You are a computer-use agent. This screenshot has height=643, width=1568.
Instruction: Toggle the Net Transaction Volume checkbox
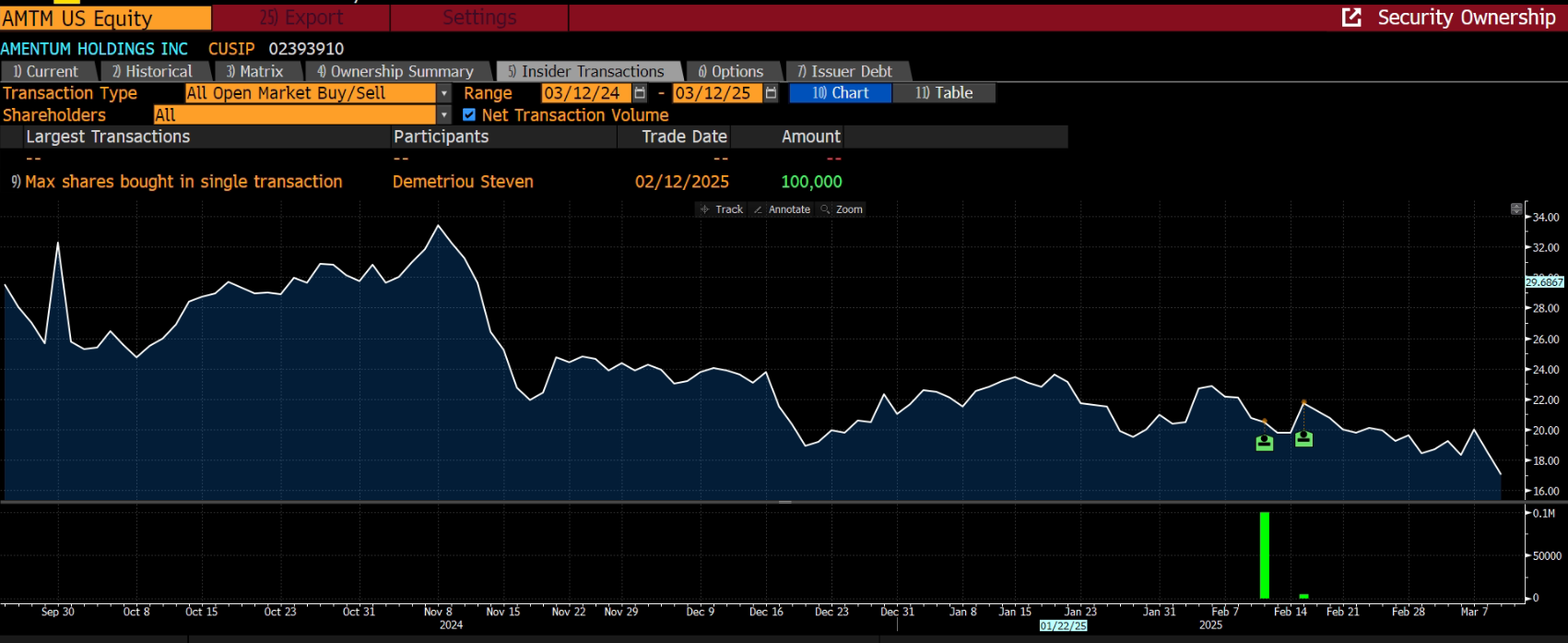click(469, 115)
